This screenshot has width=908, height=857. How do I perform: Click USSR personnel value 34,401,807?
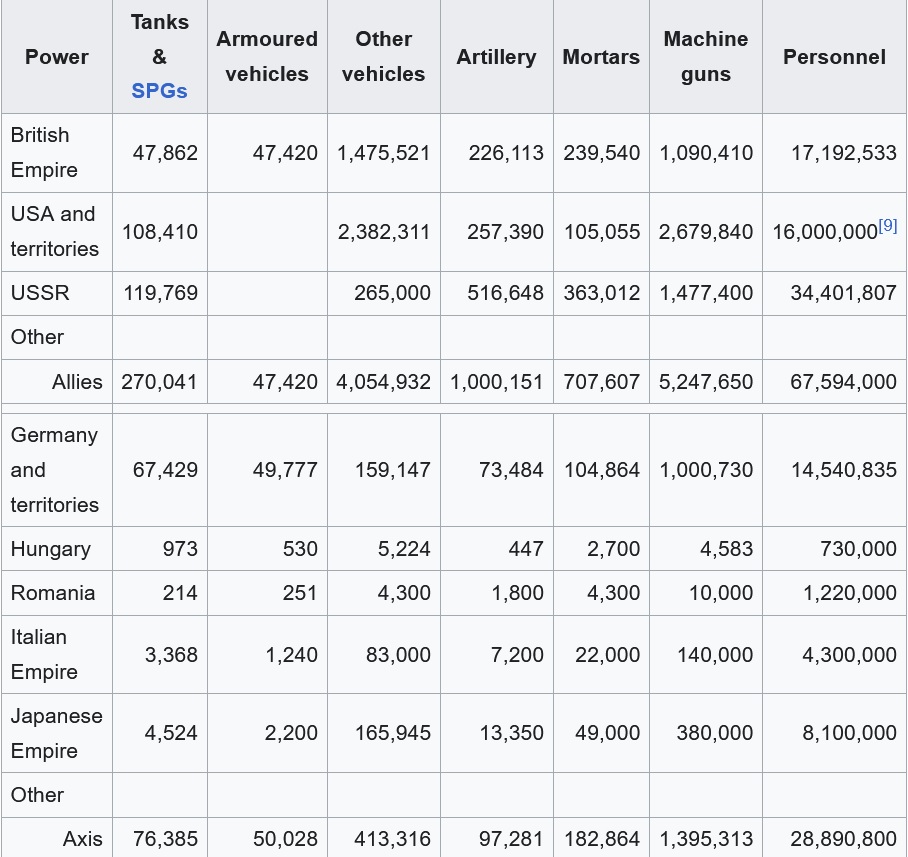(844, 293)
